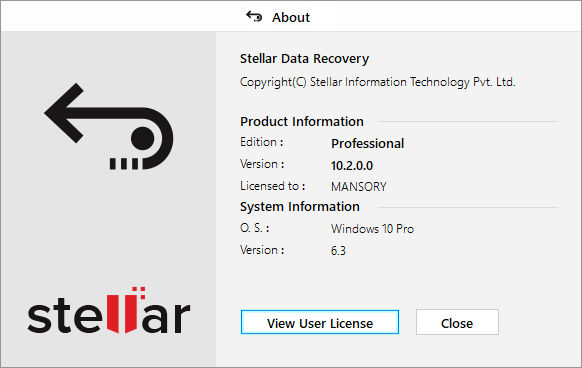
Task: Click the 6.3 OS version value
Action: point(338,251)
